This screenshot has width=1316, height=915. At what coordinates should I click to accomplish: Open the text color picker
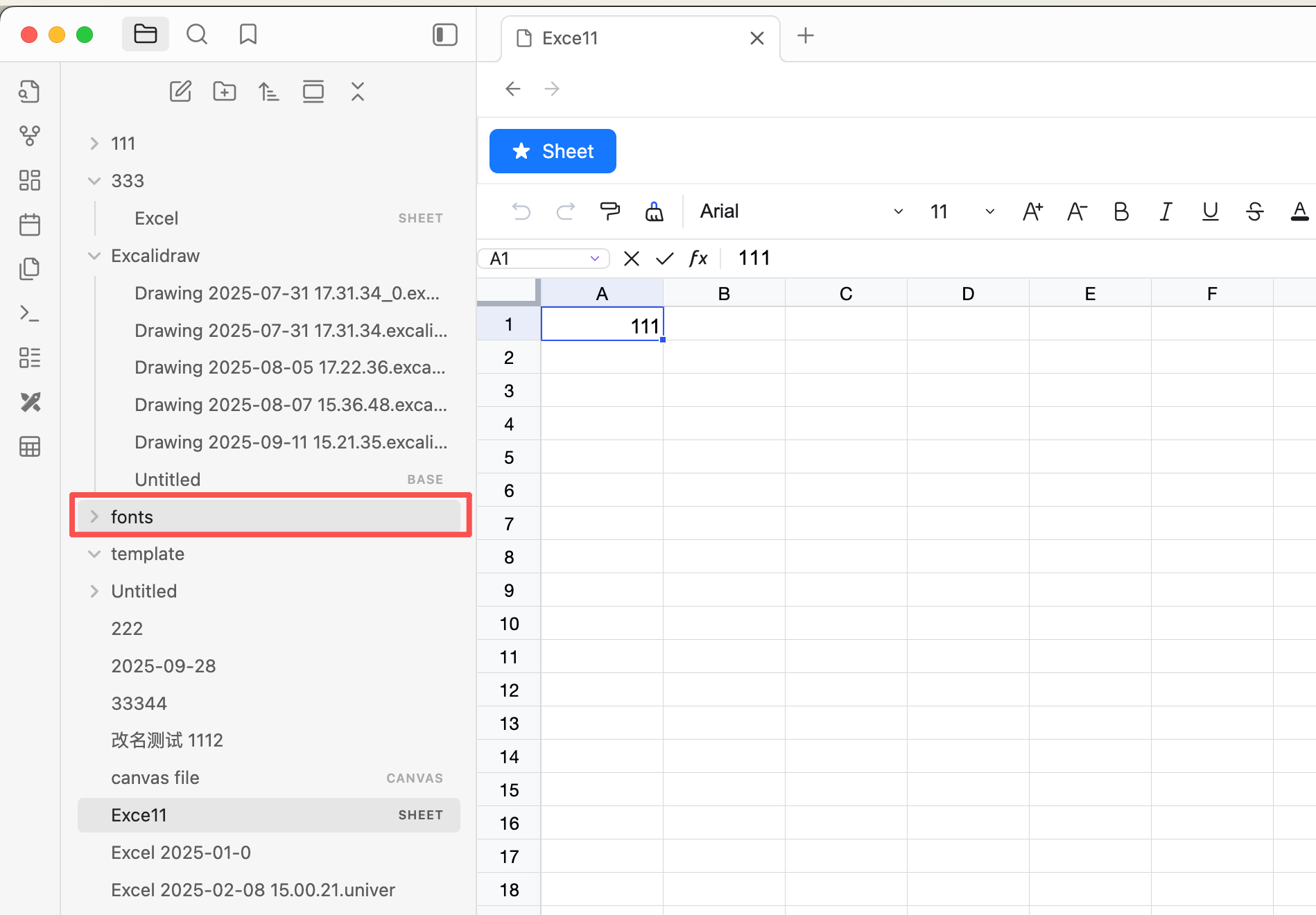coord(1299,211)
